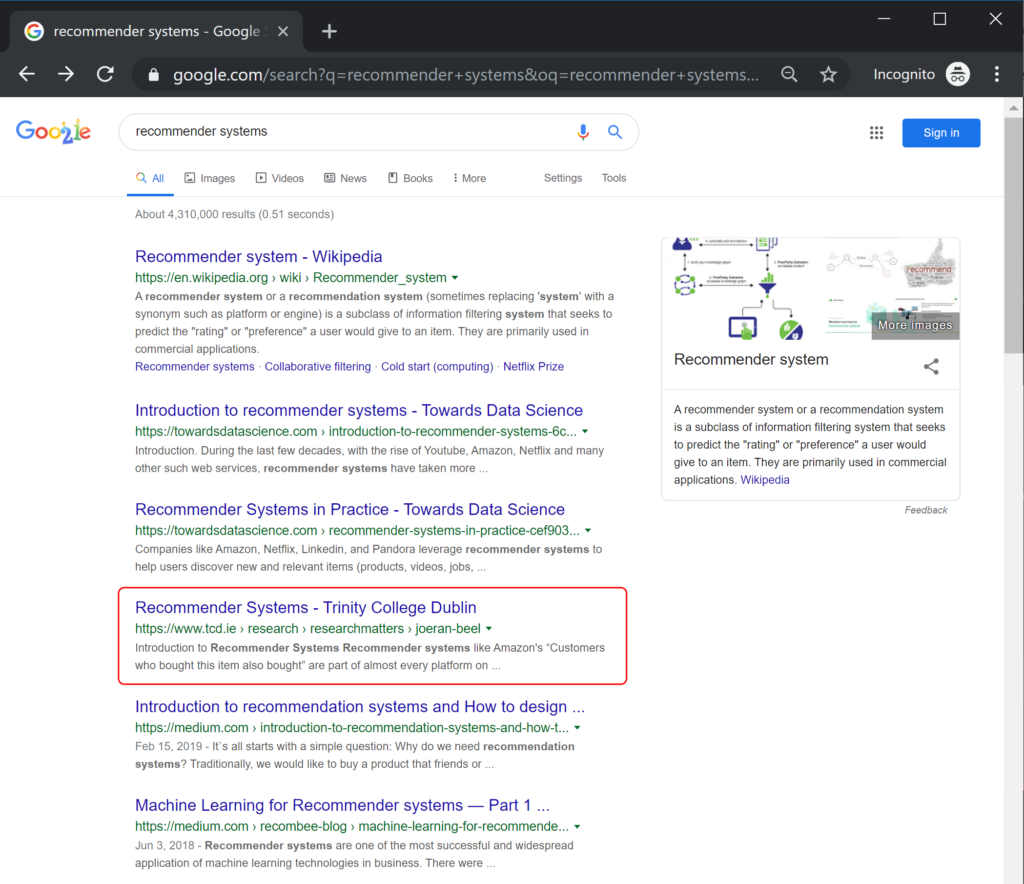The image size is (1024, 884).
Task: Close the recommender systems tab
Action: click(283, 31)
